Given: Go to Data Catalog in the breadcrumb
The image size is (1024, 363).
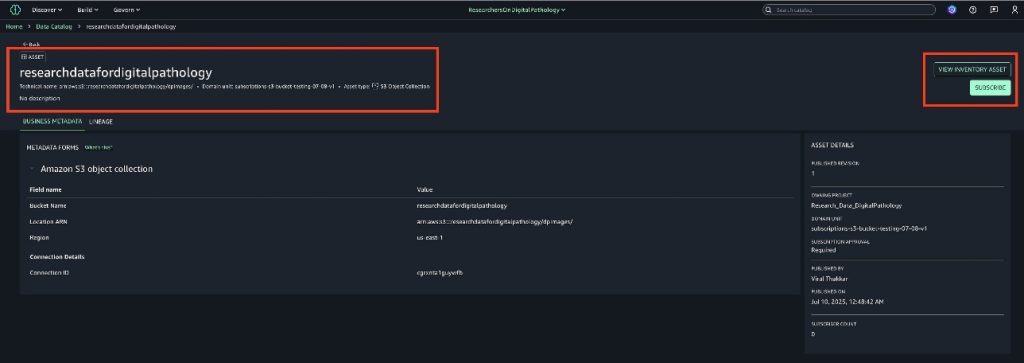Looking at the screenshot, I should click(54, 27).
